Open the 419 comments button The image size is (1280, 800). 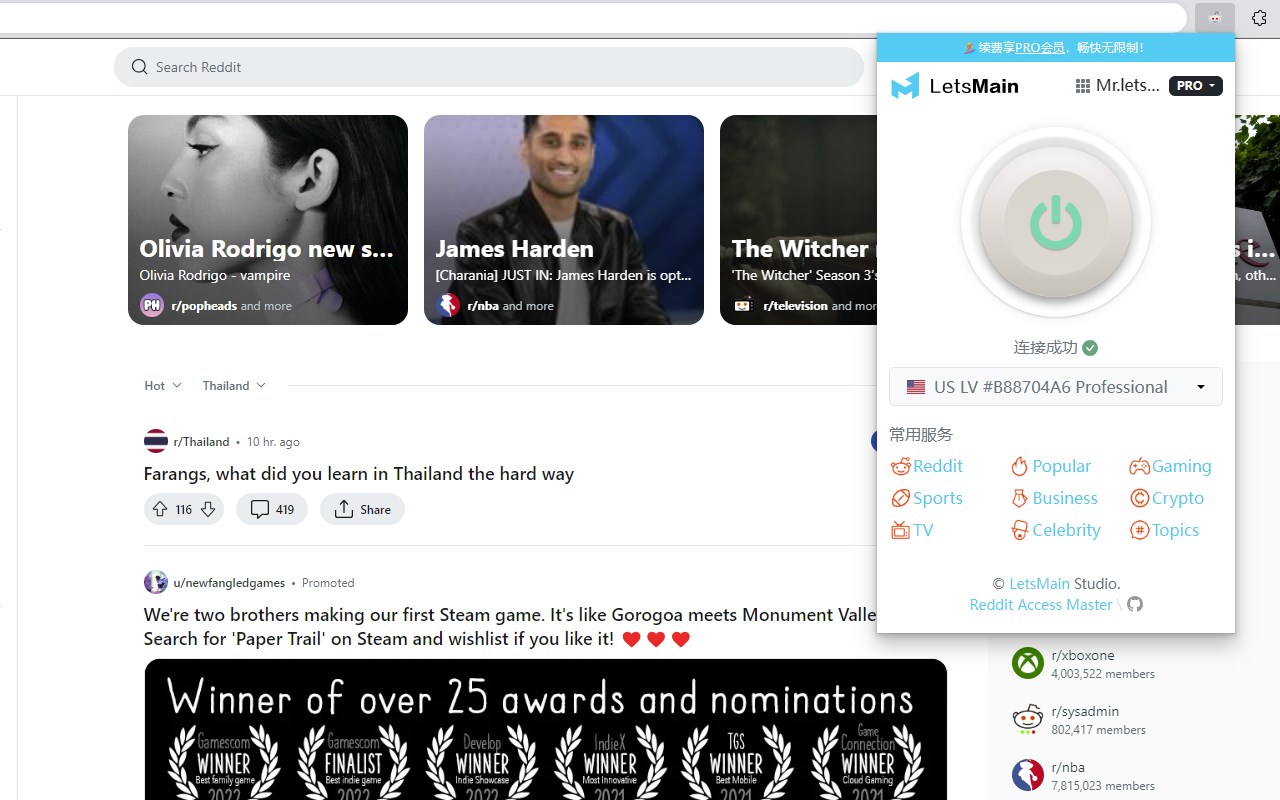pos(272,509)
